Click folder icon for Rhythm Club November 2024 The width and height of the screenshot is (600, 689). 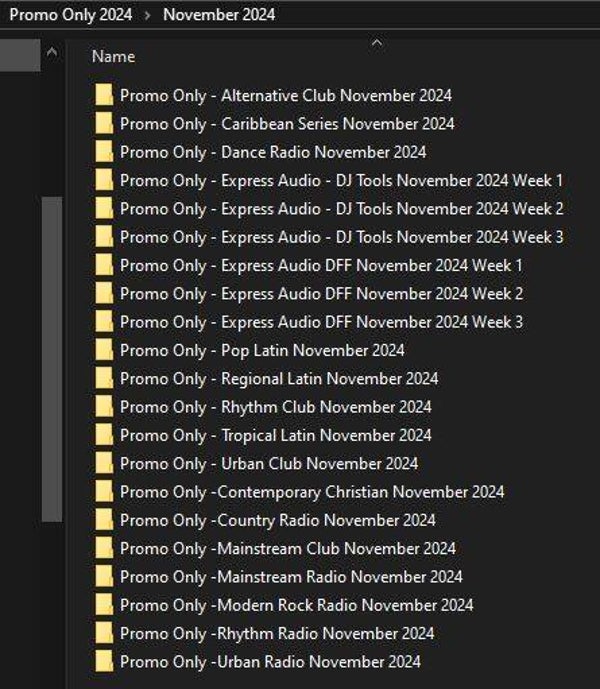[104, 407]
